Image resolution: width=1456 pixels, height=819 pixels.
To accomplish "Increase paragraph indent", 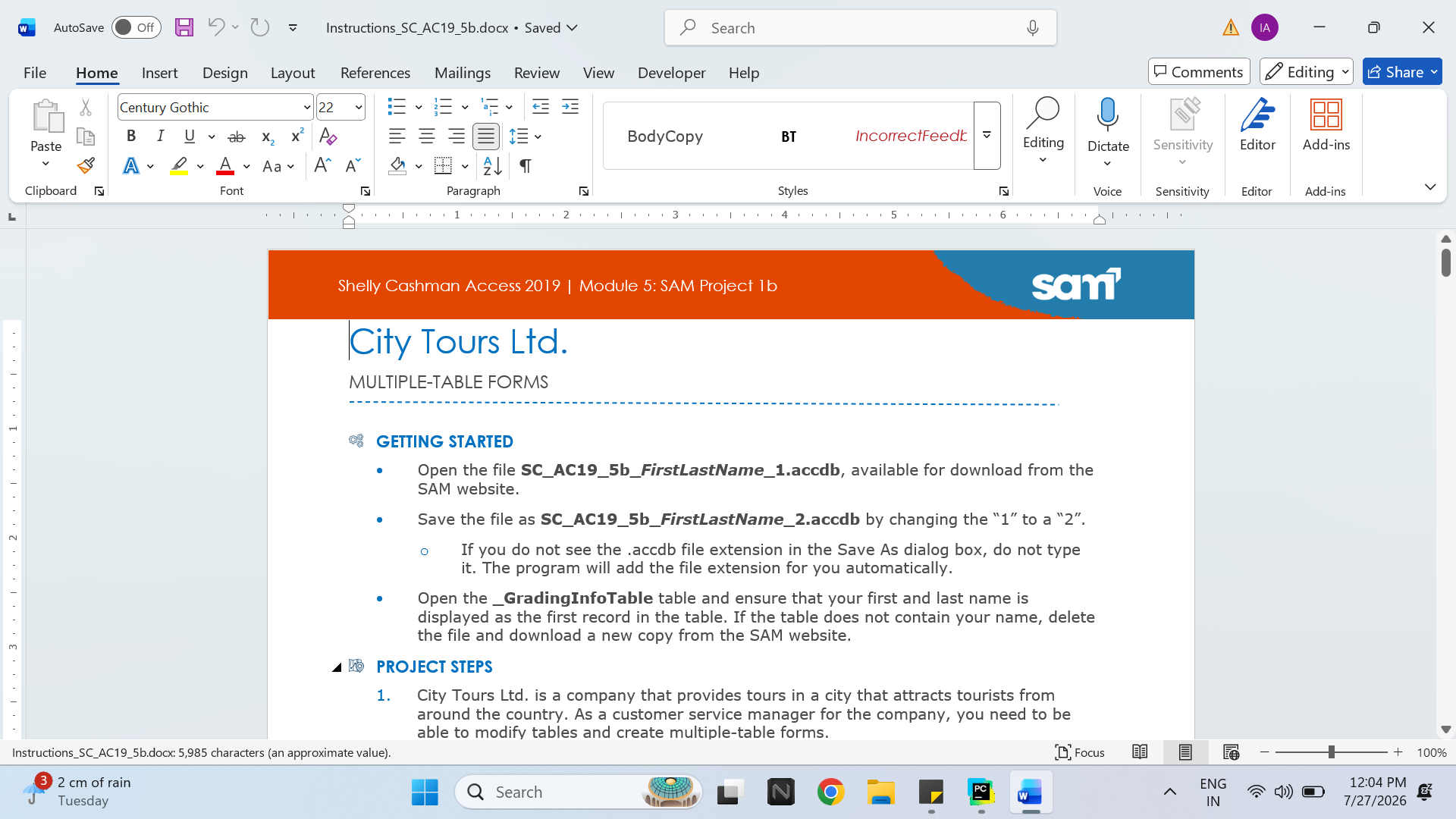I will point(570,107).
